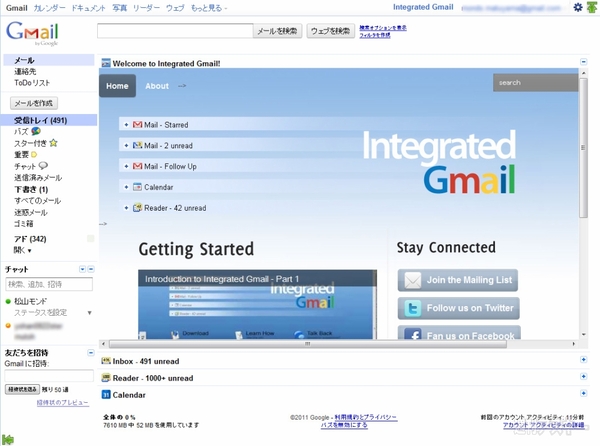Click the chat bubble icon beside チャット
Image resolution: width=600 pixels, height=446 pixels.
[43, 166]
